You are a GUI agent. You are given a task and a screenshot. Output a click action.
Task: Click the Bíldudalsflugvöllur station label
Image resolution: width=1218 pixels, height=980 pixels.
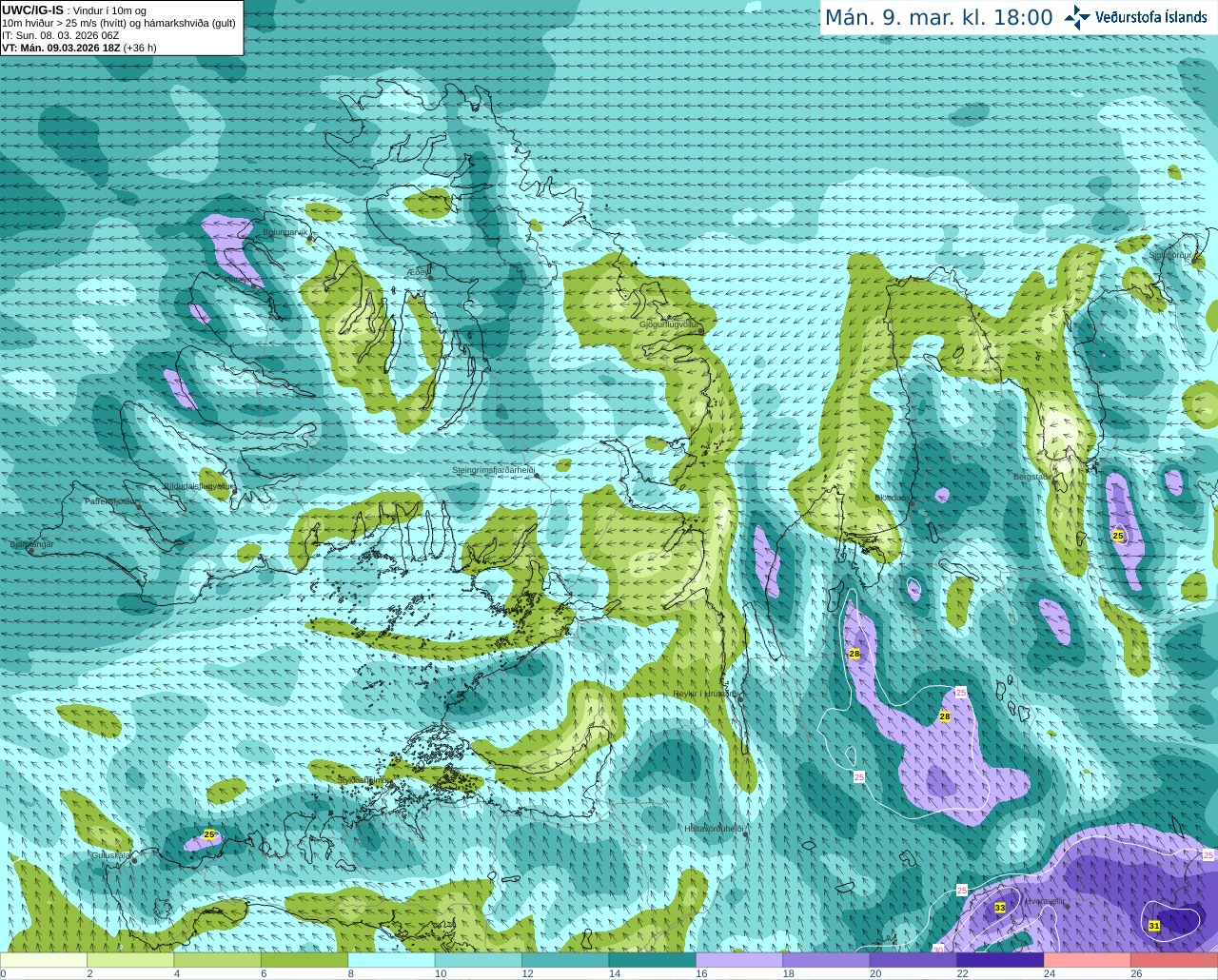point(198,485)
